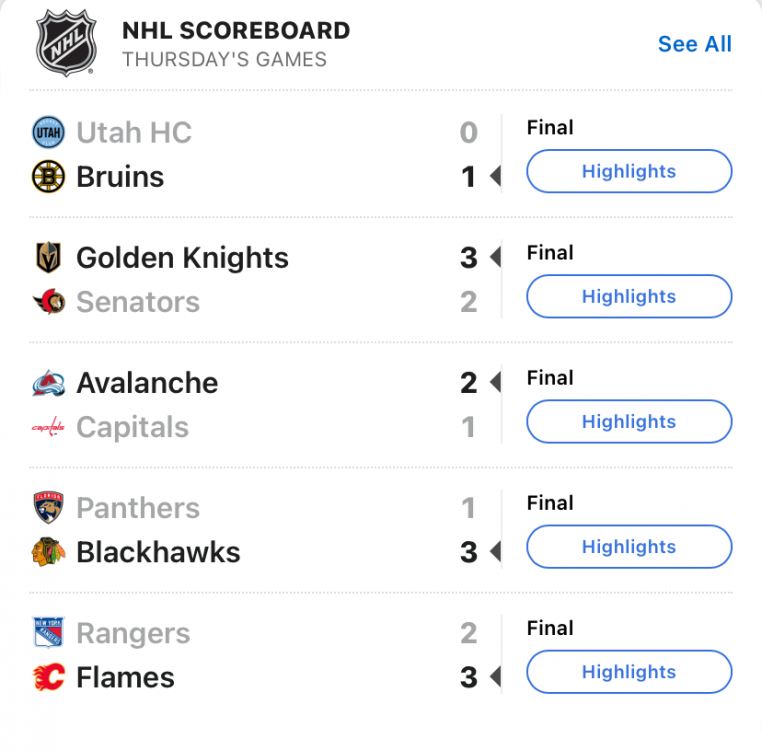The width and height of the screenshot is (762, 750).
Task: View Highlights for Panthers vs Blackhawks
Action: (x=629, y=546)
